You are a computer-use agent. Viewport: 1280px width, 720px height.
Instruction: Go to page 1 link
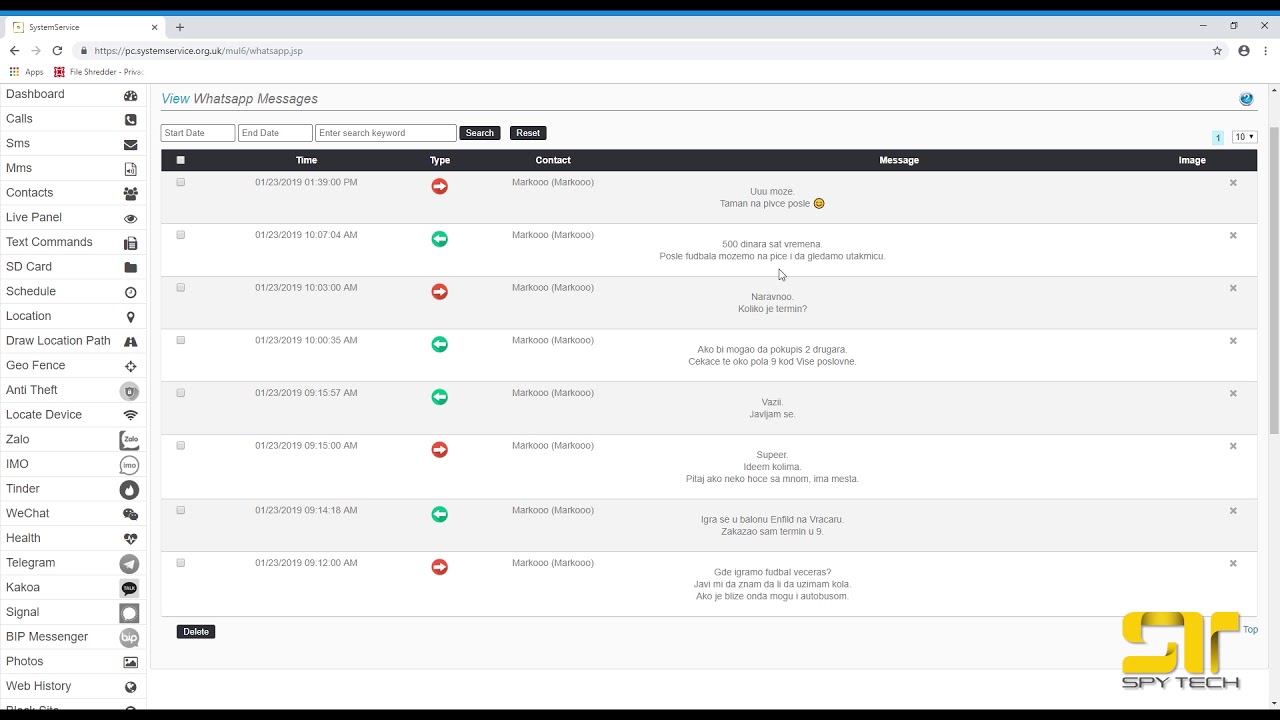[x=1218, y=138]
